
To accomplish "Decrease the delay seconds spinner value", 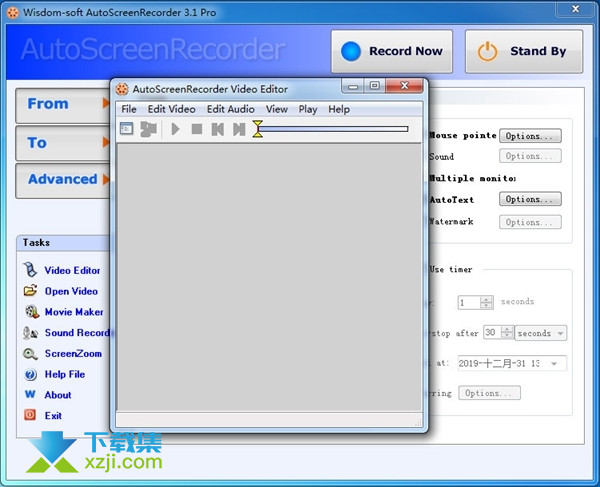I will [486, 306].
